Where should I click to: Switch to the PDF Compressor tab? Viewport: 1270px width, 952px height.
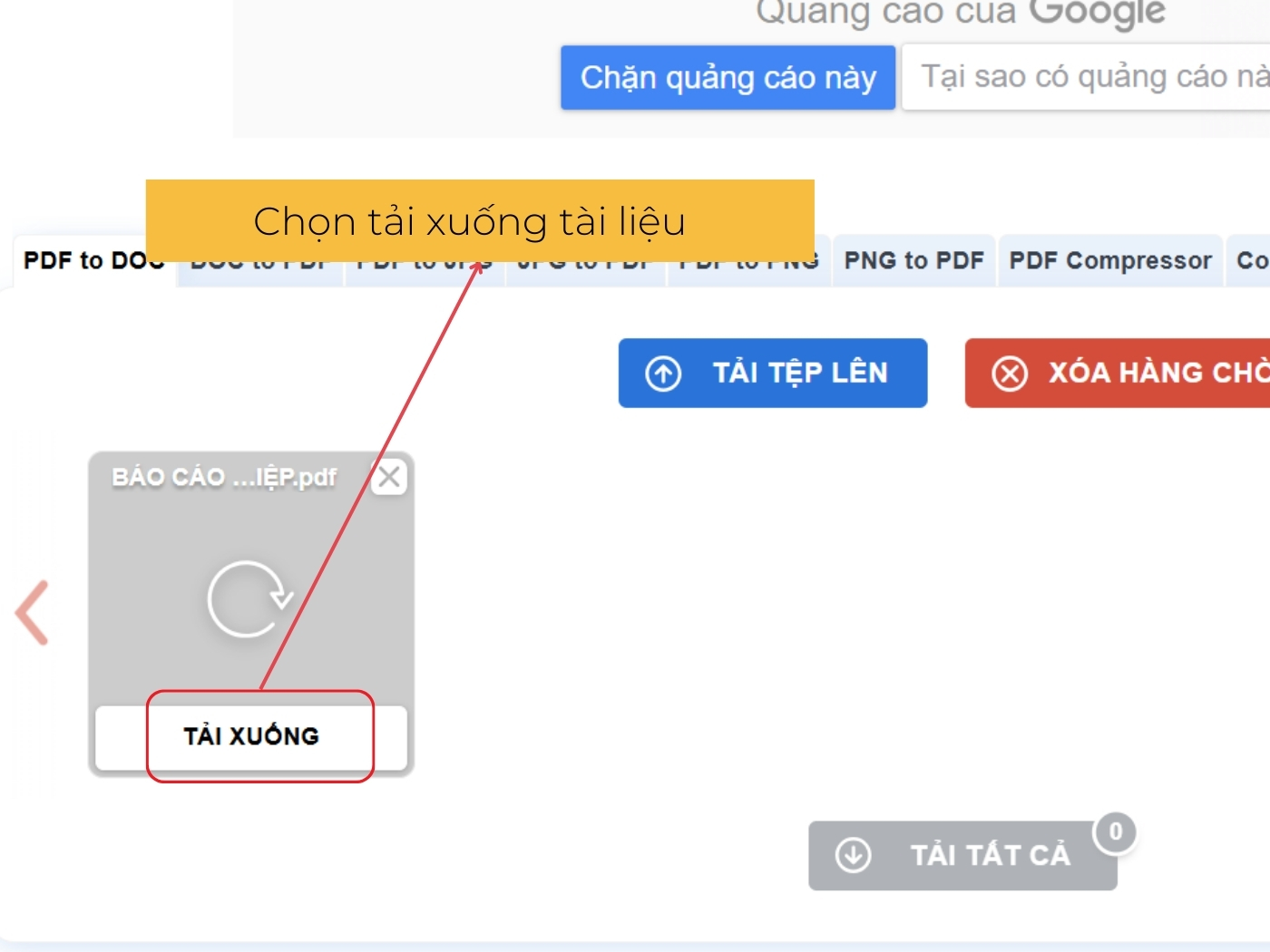point(1110,261)
